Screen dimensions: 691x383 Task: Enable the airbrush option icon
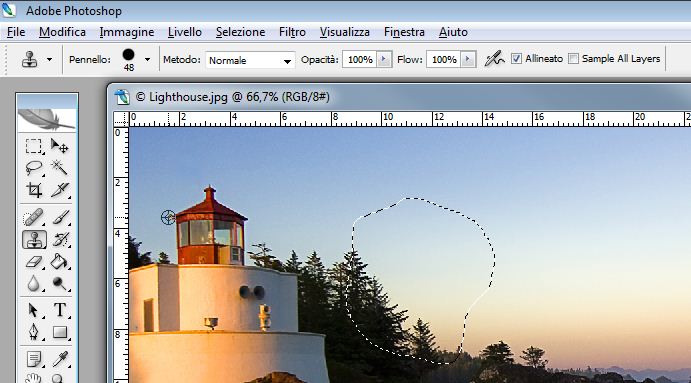[x=494, y=59]
